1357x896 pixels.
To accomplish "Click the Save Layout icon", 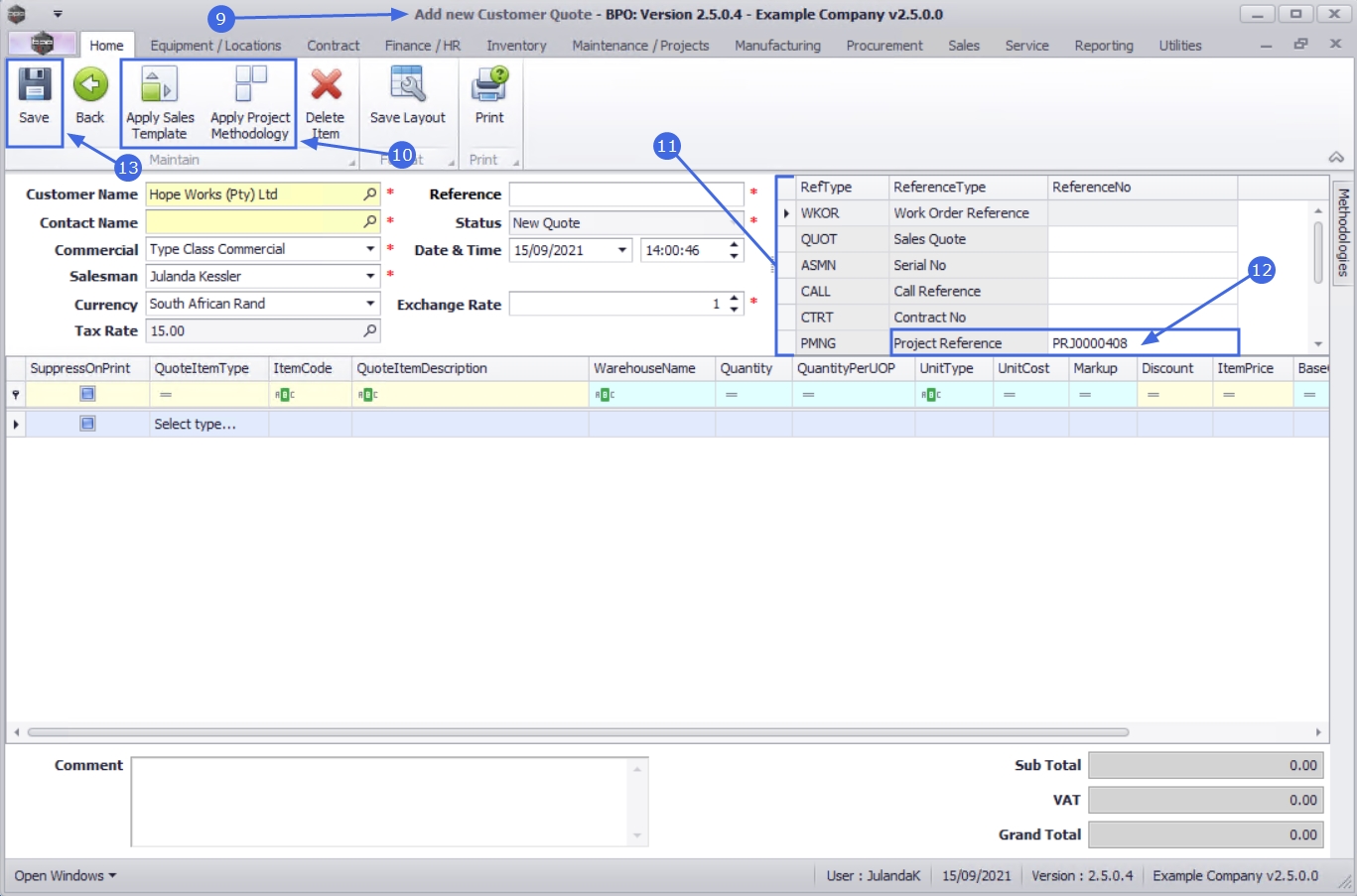I will [408, 84].
